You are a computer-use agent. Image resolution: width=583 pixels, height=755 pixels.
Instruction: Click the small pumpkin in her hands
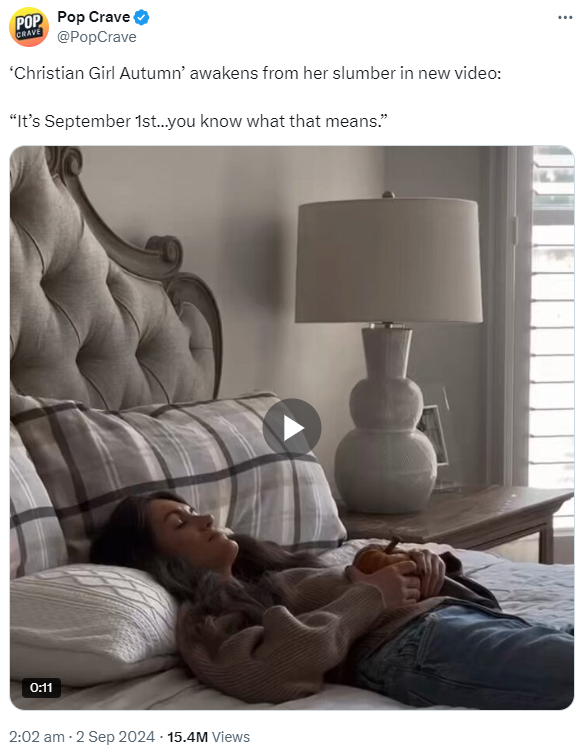(380, 559)
